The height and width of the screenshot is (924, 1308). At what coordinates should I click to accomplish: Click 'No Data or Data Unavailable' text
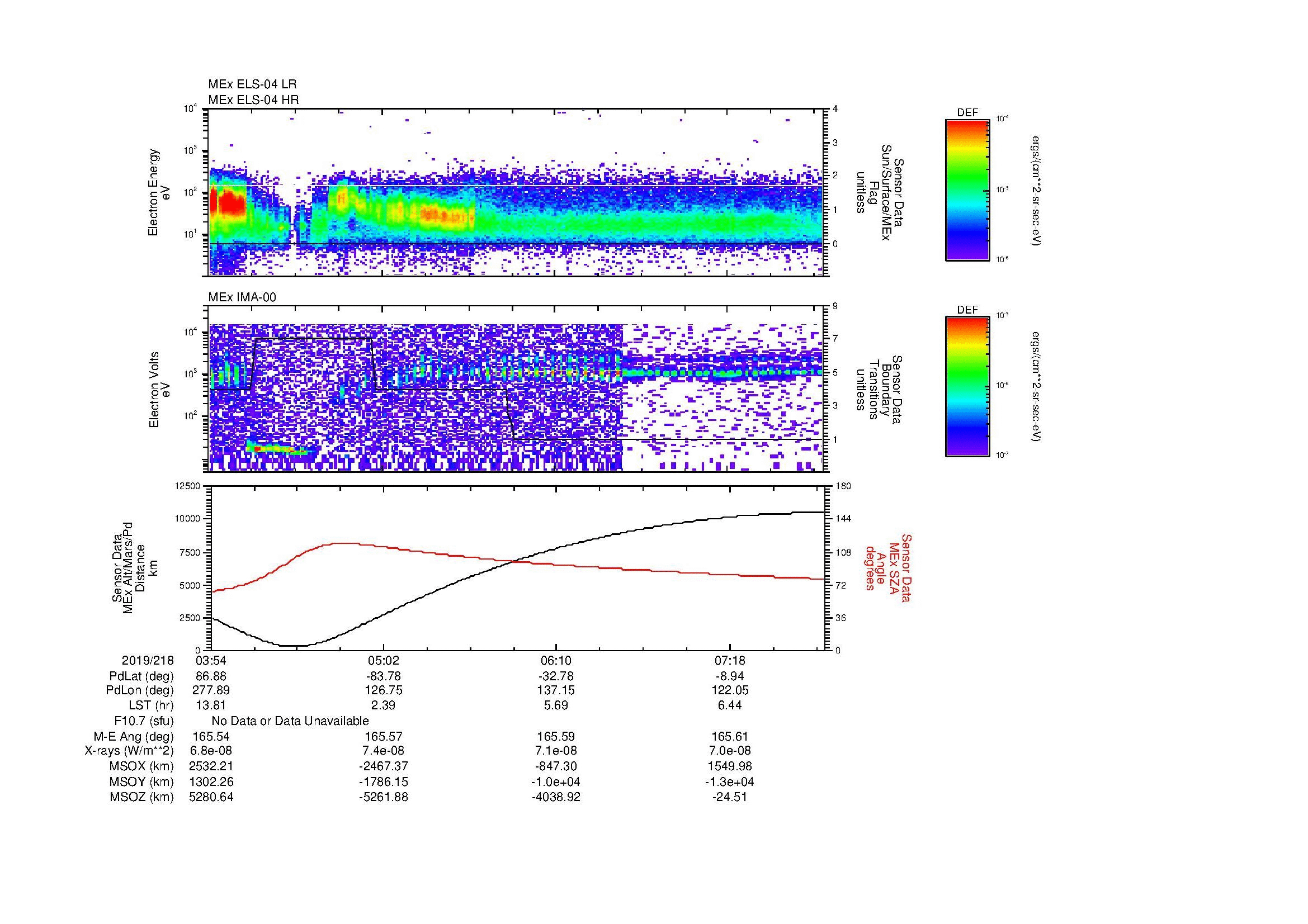(290, 721)
